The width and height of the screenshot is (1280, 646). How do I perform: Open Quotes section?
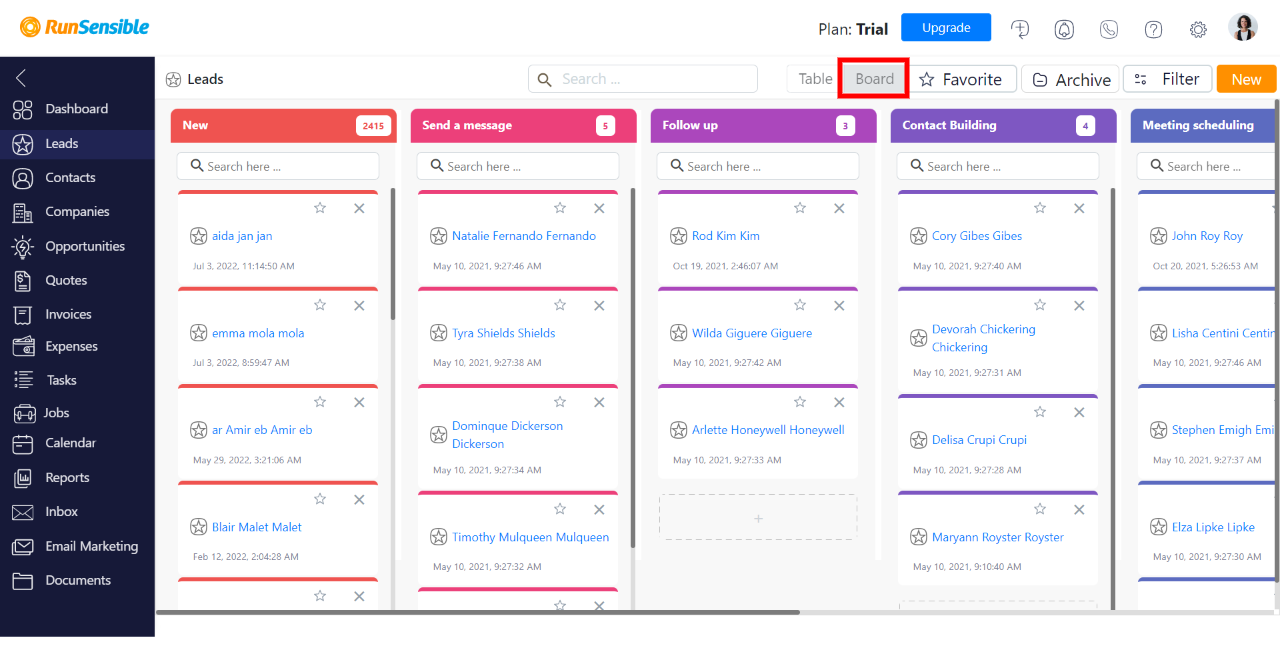point(66,280)
